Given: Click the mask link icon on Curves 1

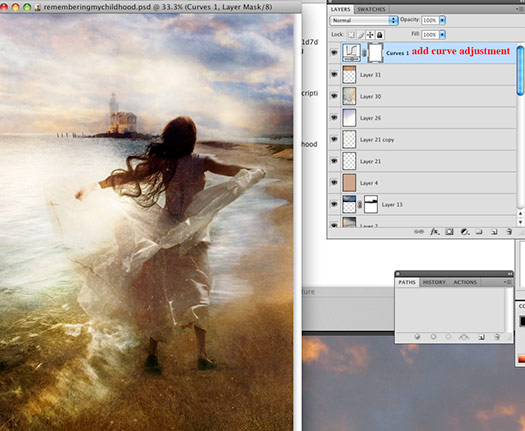Looking at the screenshot, I should click(364, 53).
